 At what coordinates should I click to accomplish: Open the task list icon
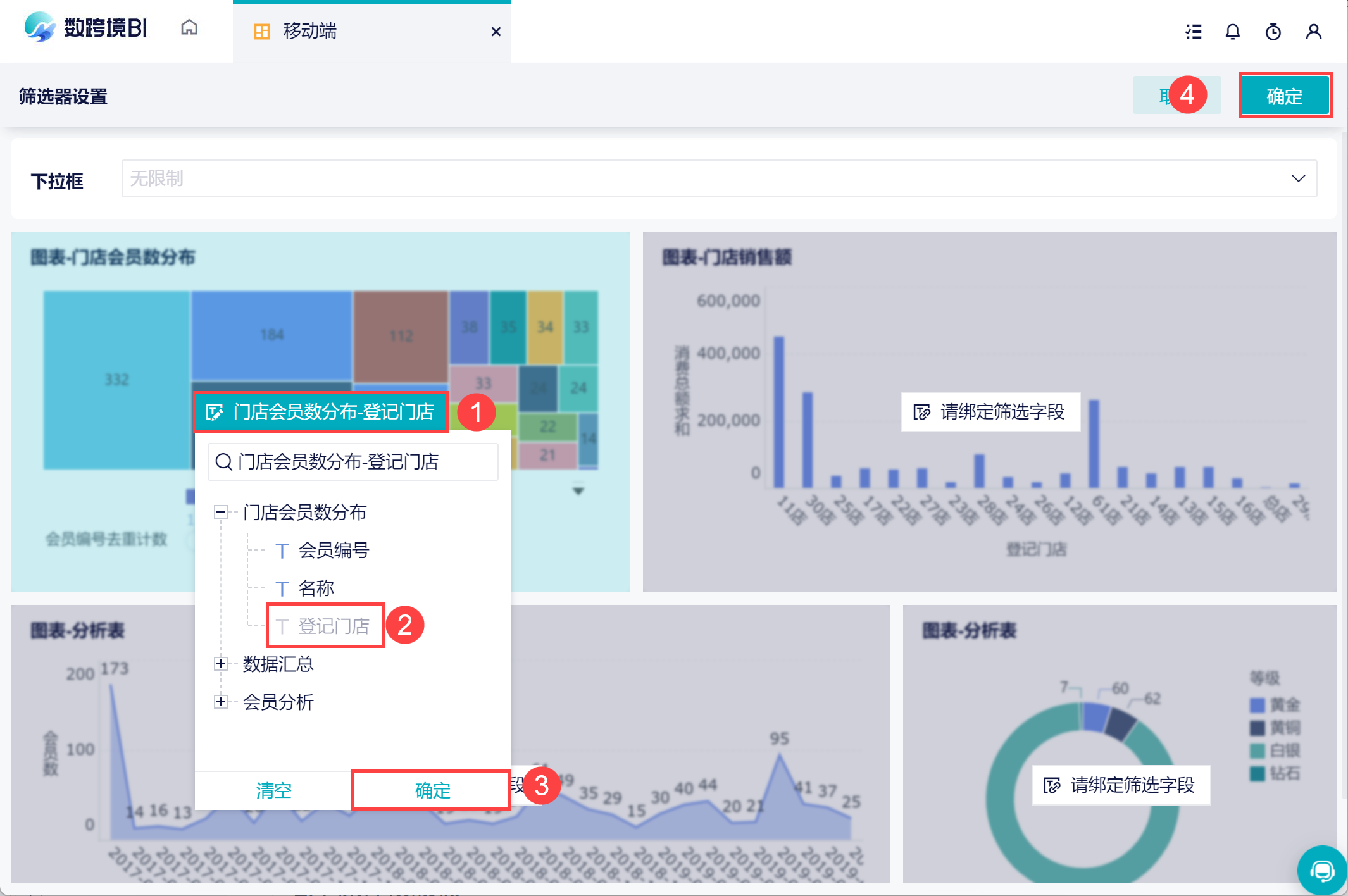click(1194, 32)
